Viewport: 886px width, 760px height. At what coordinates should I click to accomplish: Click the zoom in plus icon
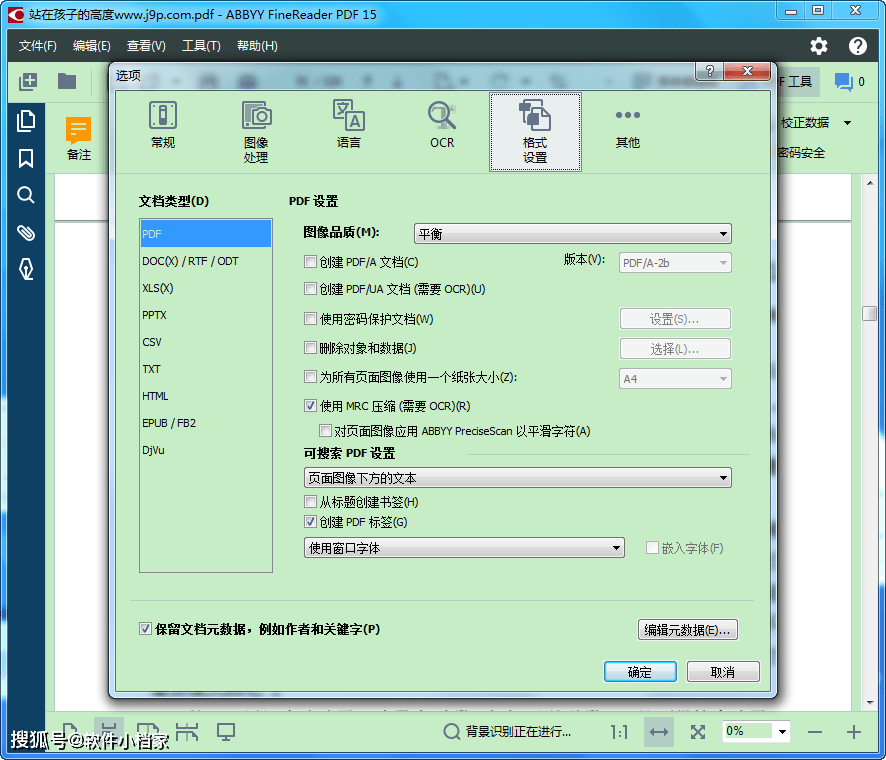(854, 732)
